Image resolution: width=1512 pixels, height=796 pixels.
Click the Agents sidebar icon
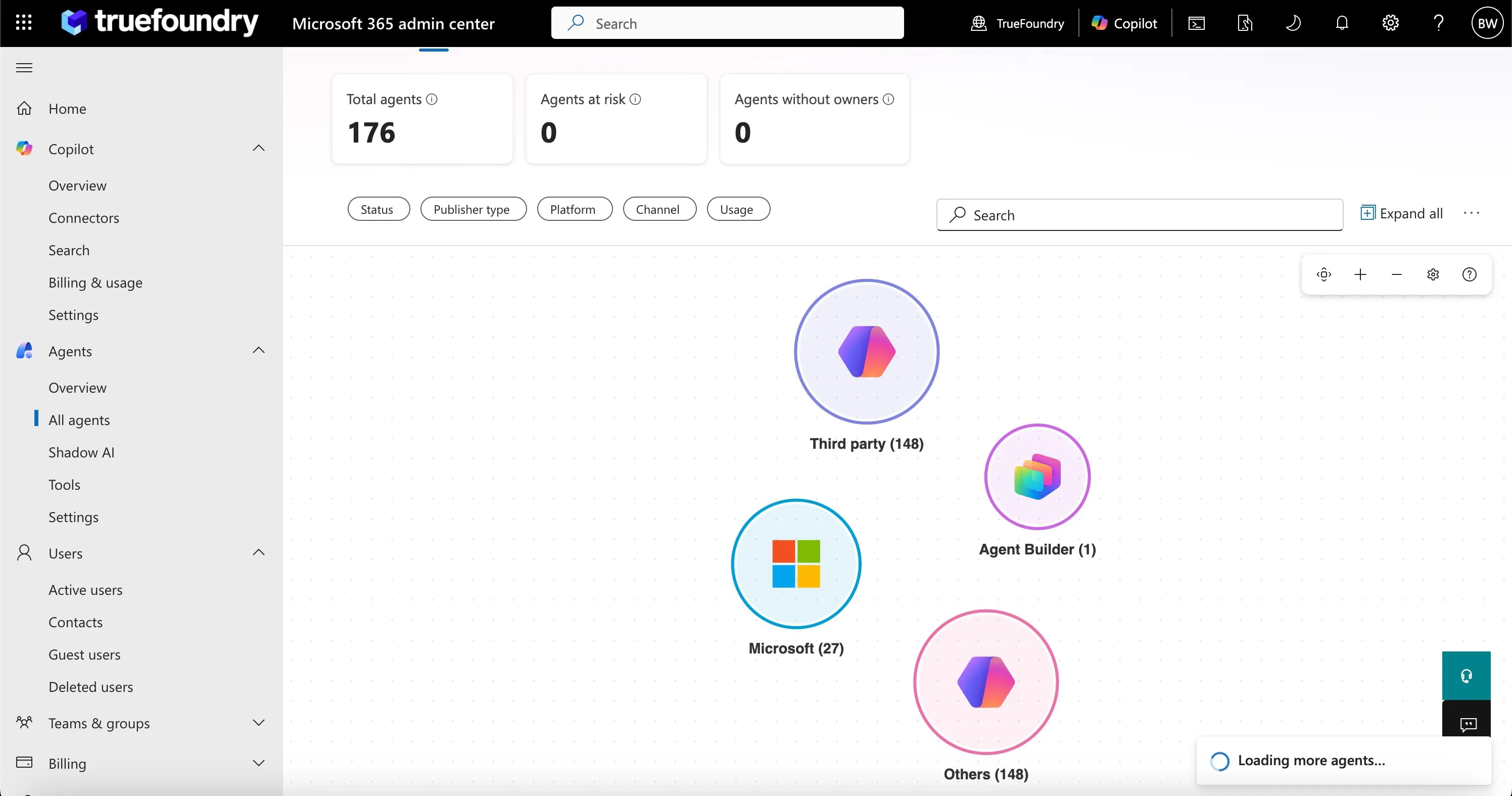pos(24,350)
